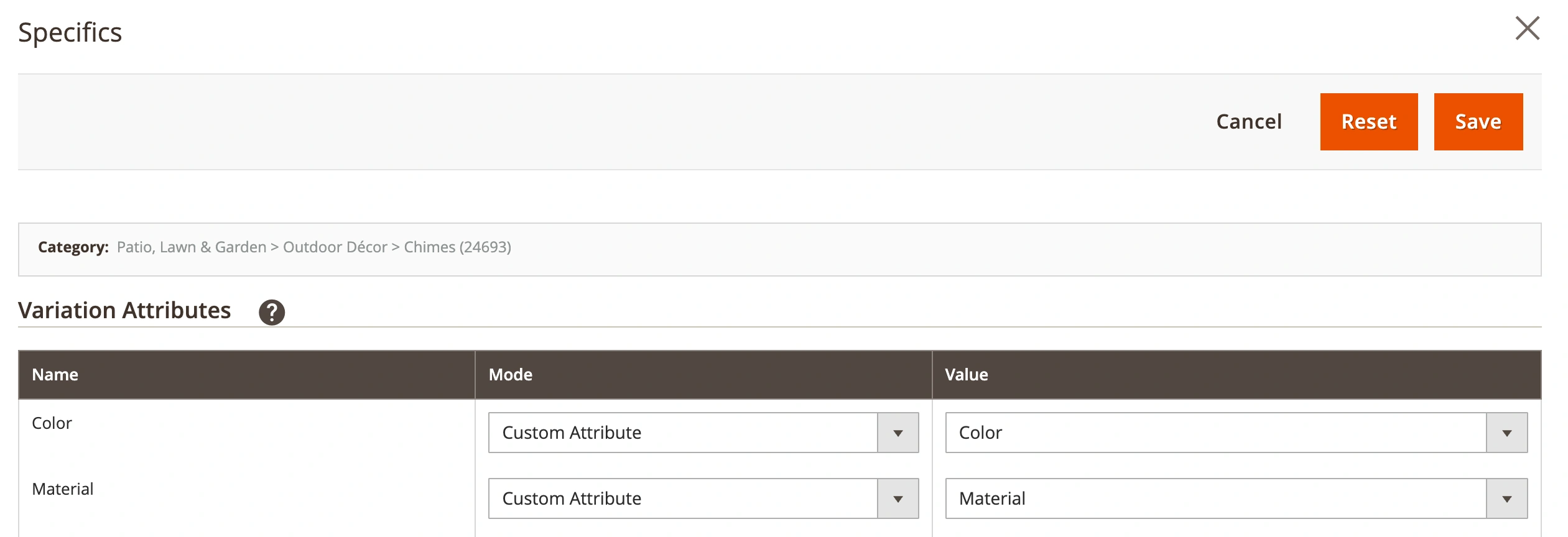Click the arrow on the Color value select
The height and width of the screenshot is (537, 1568).
point(1506,433)
